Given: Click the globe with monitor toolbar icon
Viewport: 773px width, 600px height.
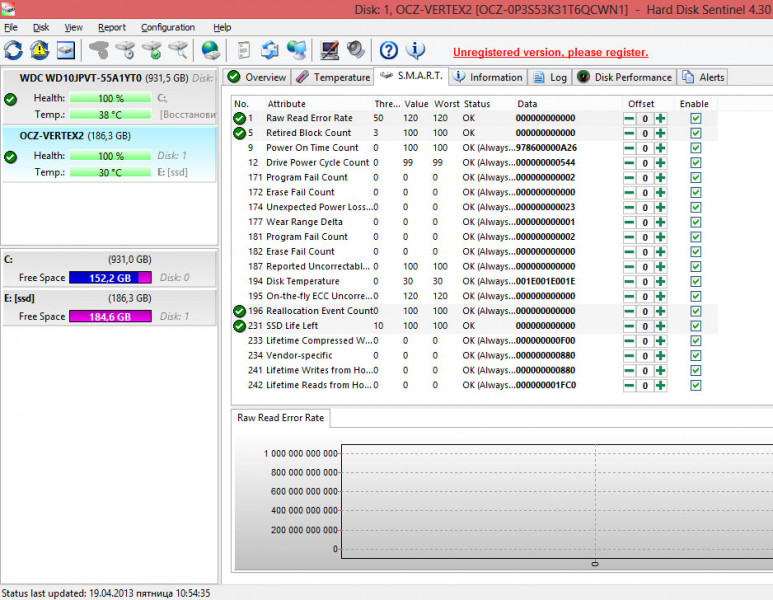Looking at the screenshot, I should pyautogui.click(x=296, y=50).
